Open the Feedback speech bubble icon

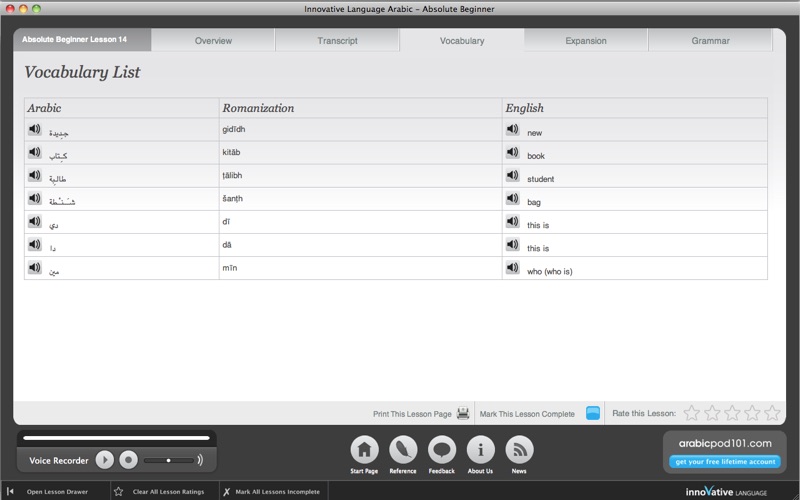click(442, 450)
